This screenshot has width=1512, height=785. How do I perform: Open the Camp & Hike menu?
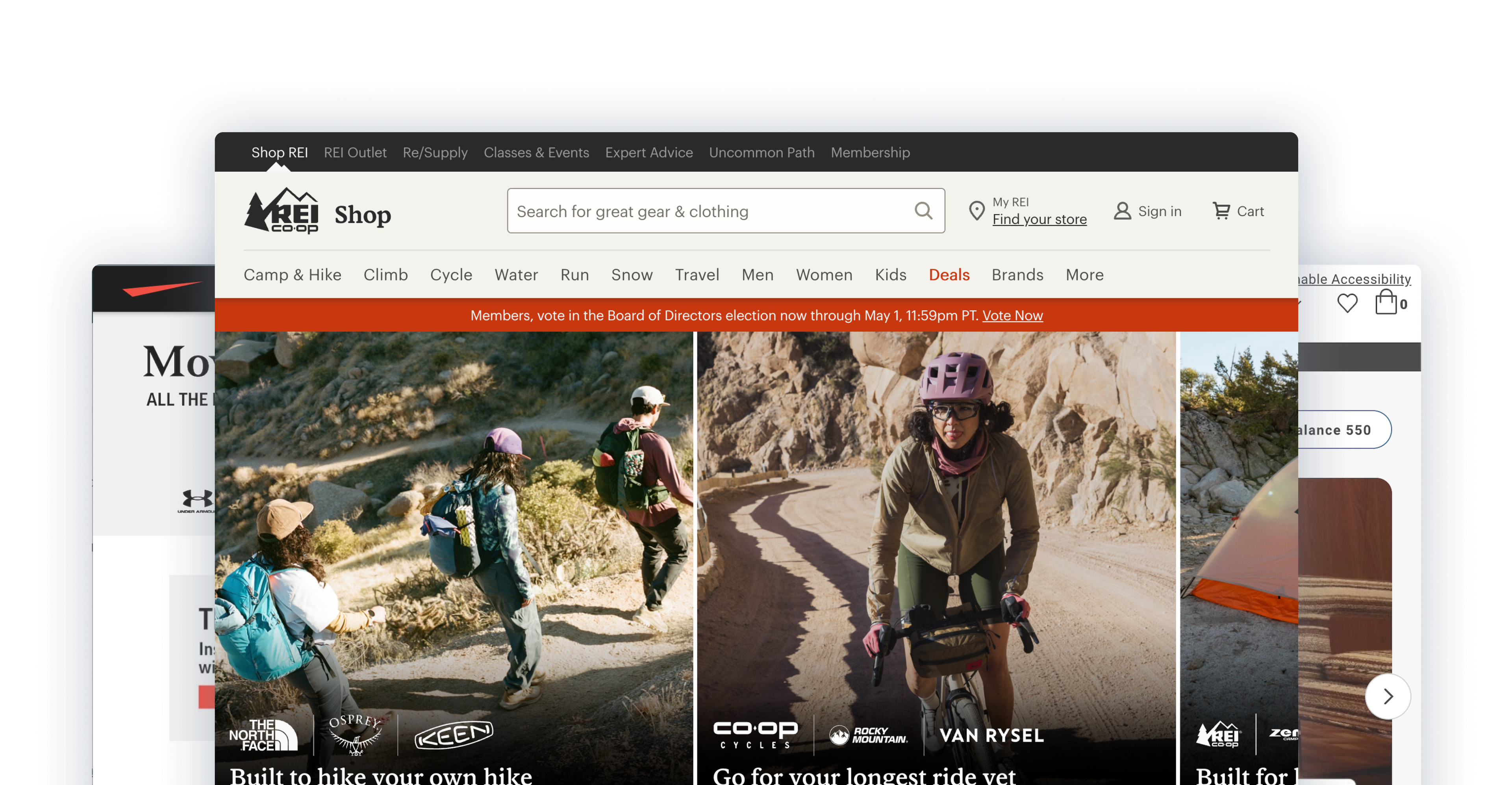292,275
